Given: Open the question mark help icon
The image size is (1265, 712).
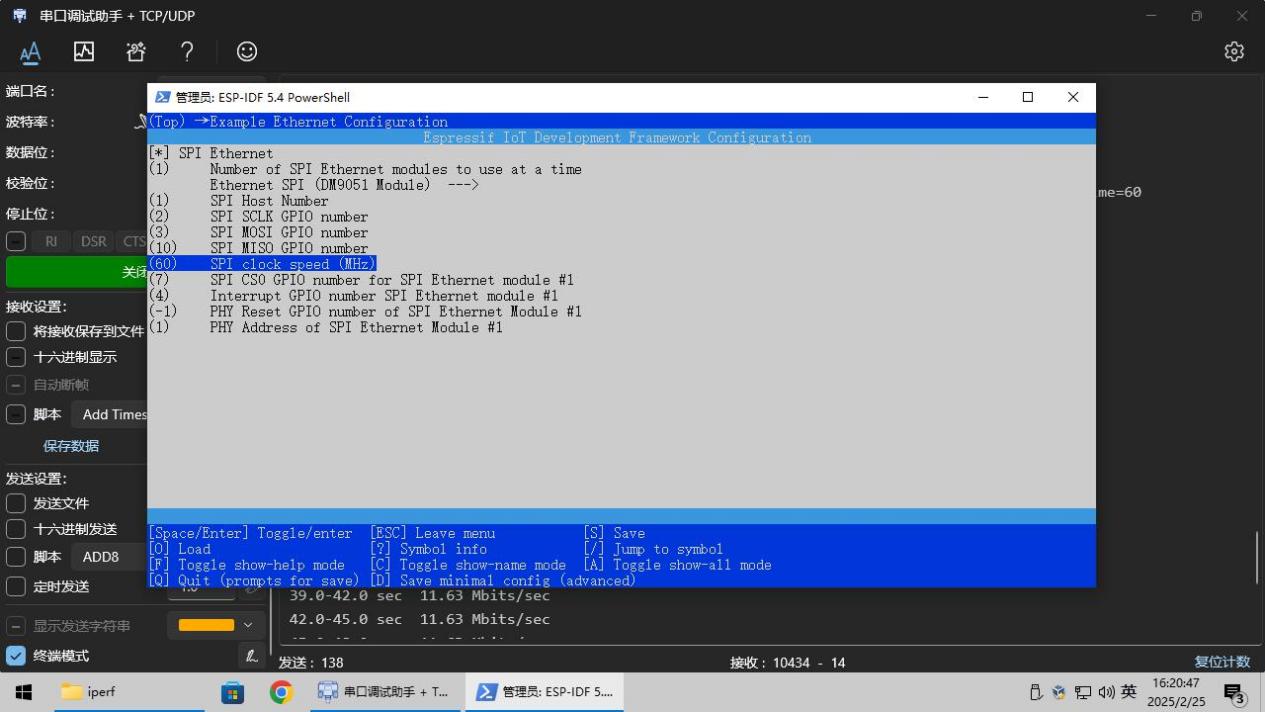Looking at the screenshot, I should [187, 51].
